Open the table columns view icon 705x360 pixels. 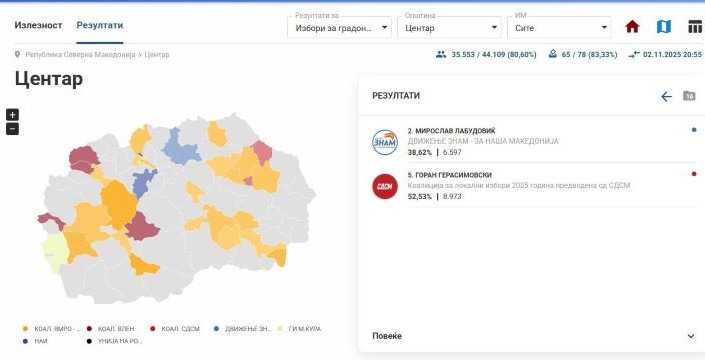click(x=695, y=27)
